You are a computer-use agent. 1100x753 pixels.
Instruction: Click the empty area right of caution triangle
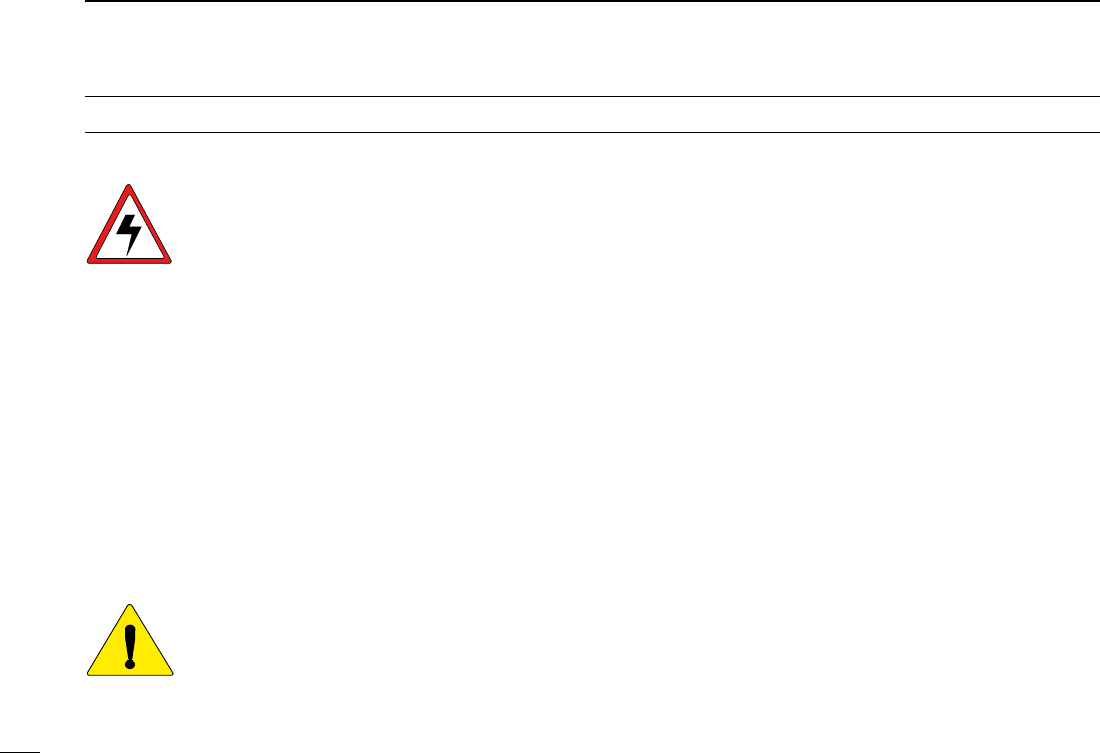(x=631, y=640)
